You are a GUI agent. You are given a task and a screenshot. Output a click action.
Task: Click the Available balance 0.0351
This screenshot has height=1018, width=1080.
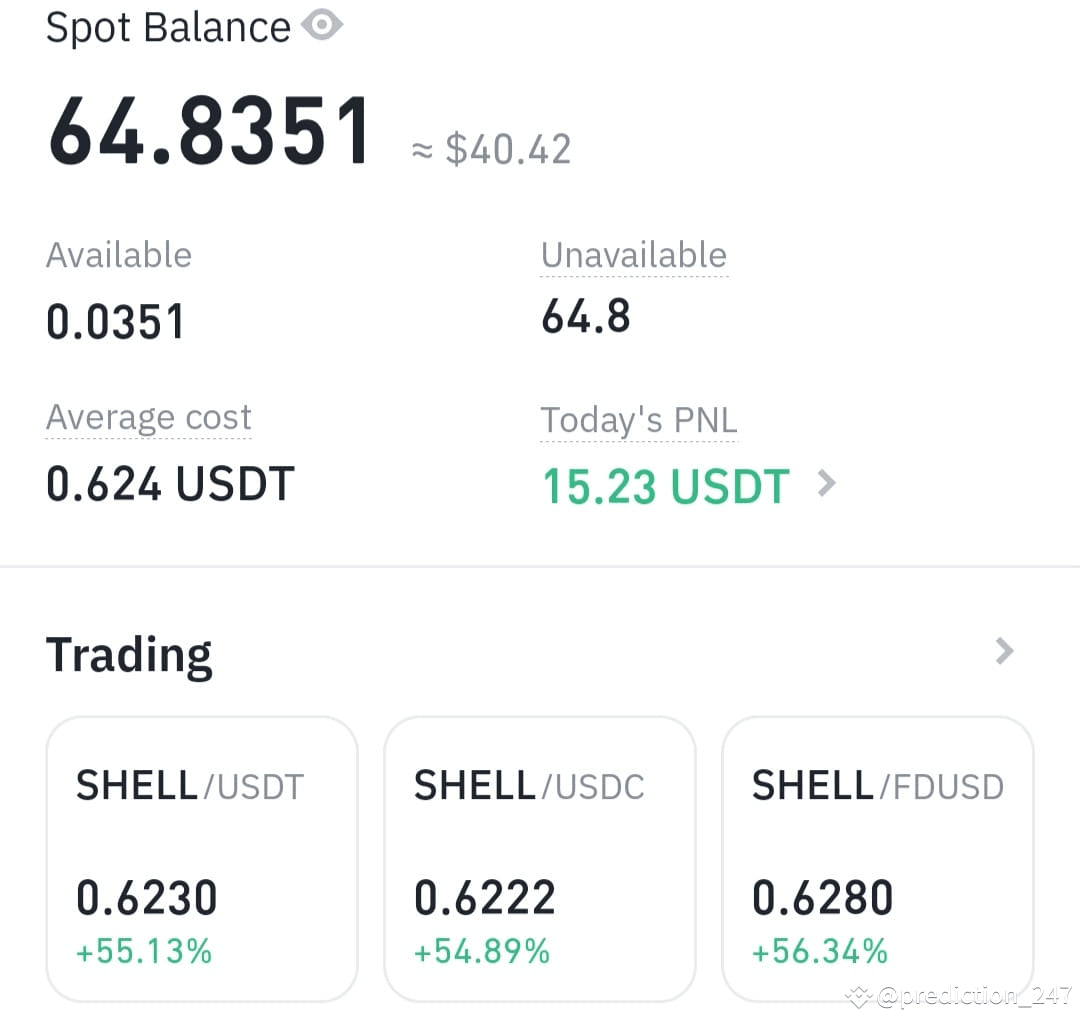(116, 321)
